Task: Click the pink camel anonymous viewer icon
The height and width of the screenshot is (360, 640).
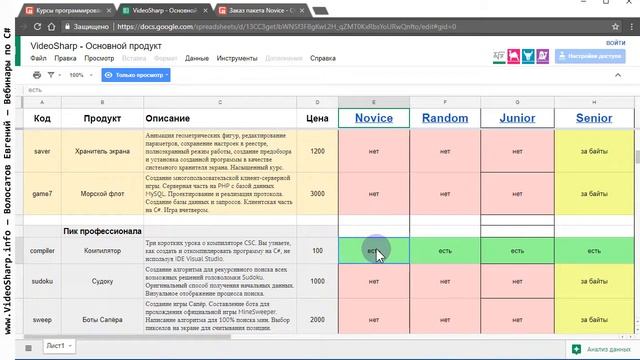Action: 513,56
